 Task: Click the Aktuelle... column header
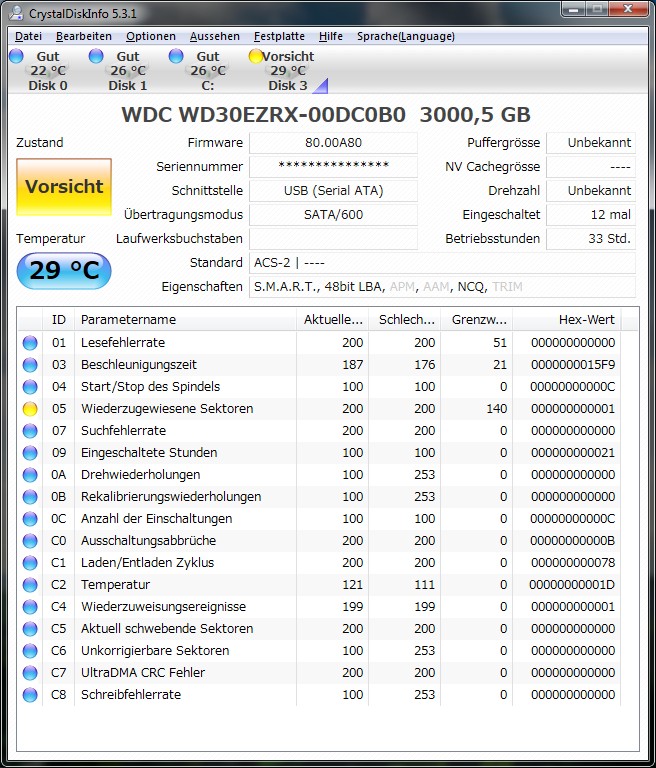tap(332, 320)
